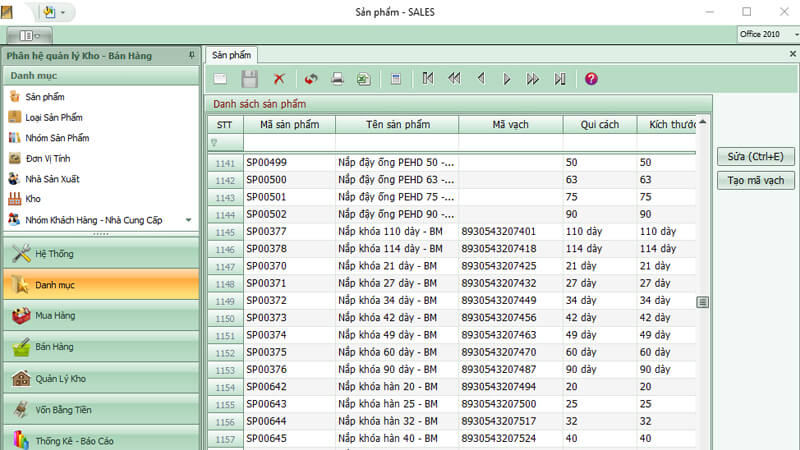Click quick access toolbar customize icon
The width and height of the screenshot is (800, 450).
click(49, 12)
